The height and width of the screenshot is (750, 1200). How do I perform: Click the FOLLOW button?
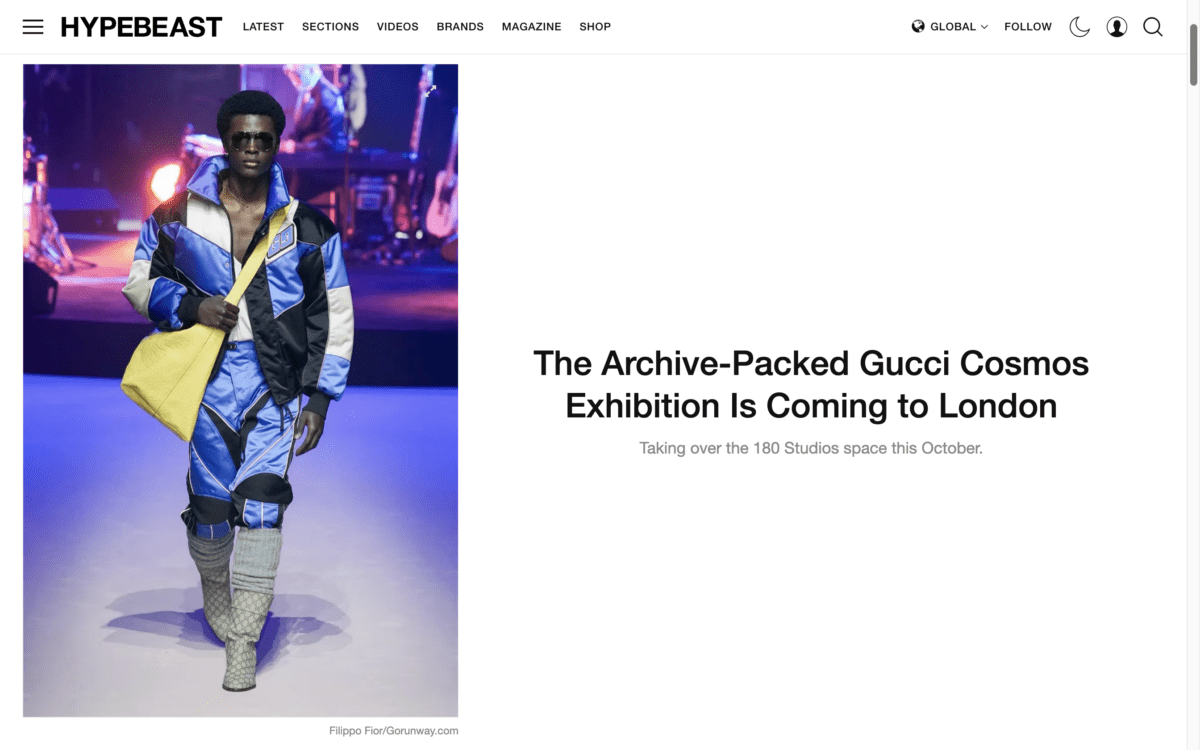point(1028,27)
